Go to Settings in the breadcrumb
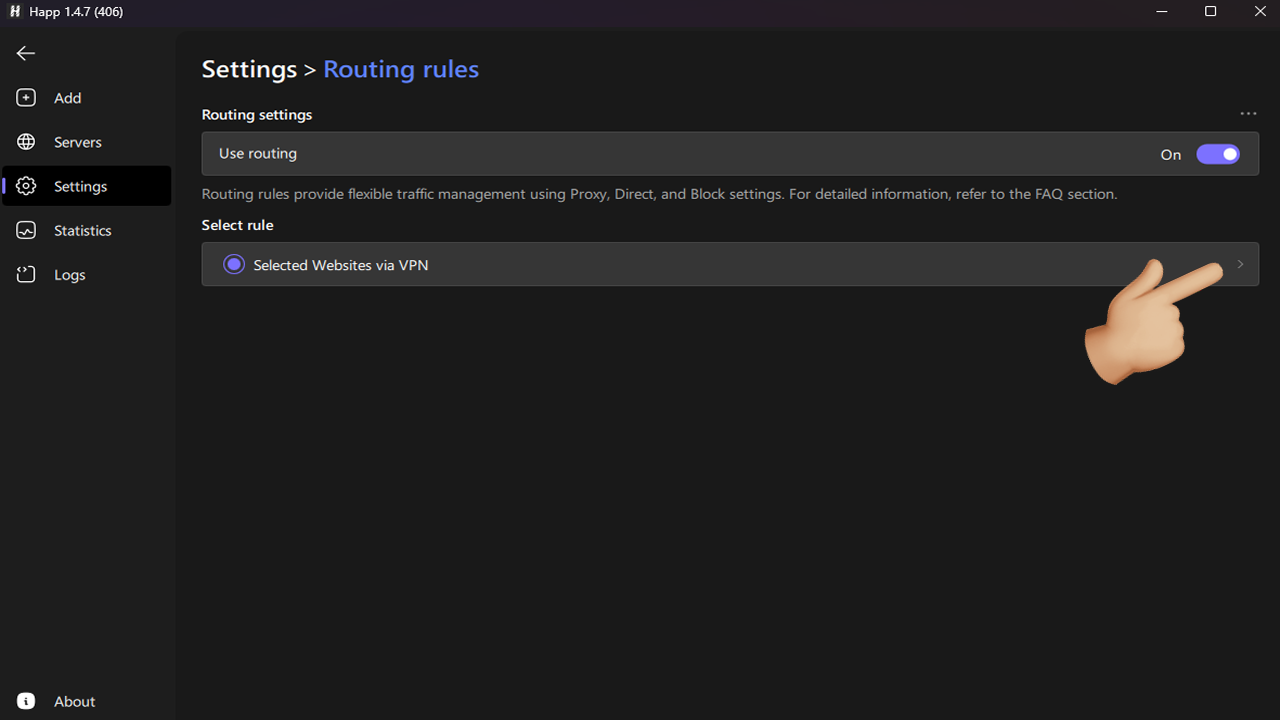The image size is (1280, 720). (249, 69)
